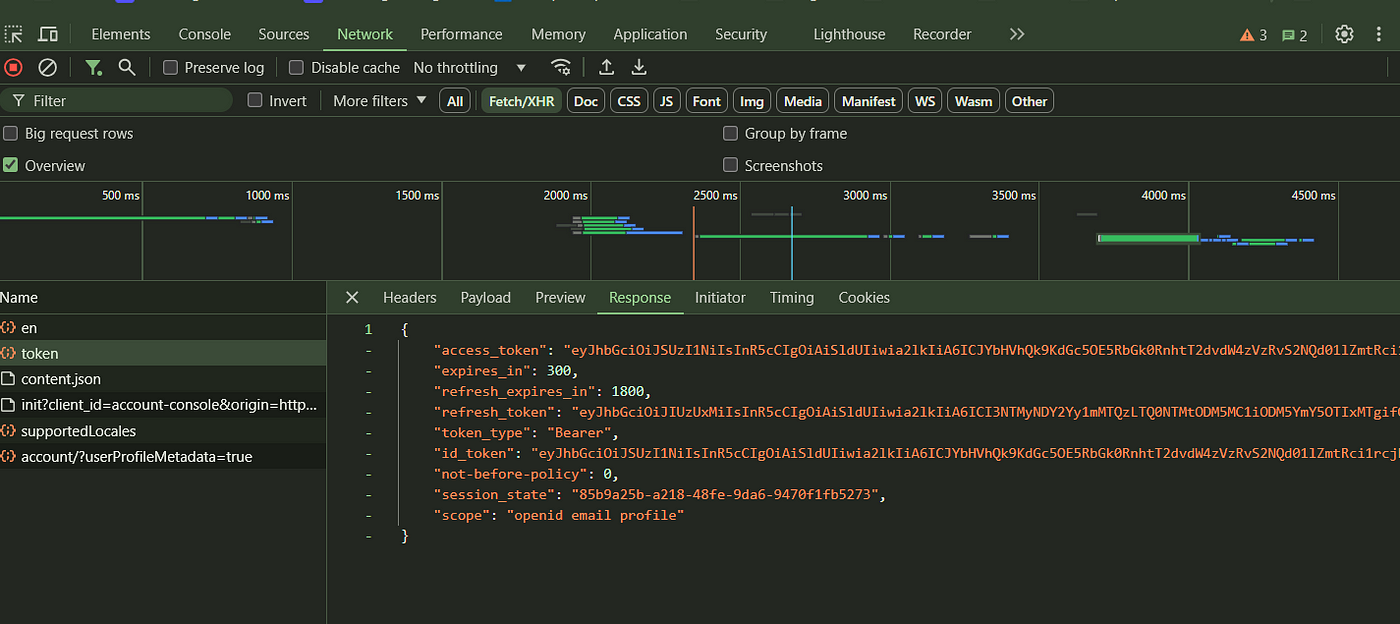This screenshot has width=1400, height=624.
Task: Enable Big request rows checkbox
Action: tap(10, 133)
